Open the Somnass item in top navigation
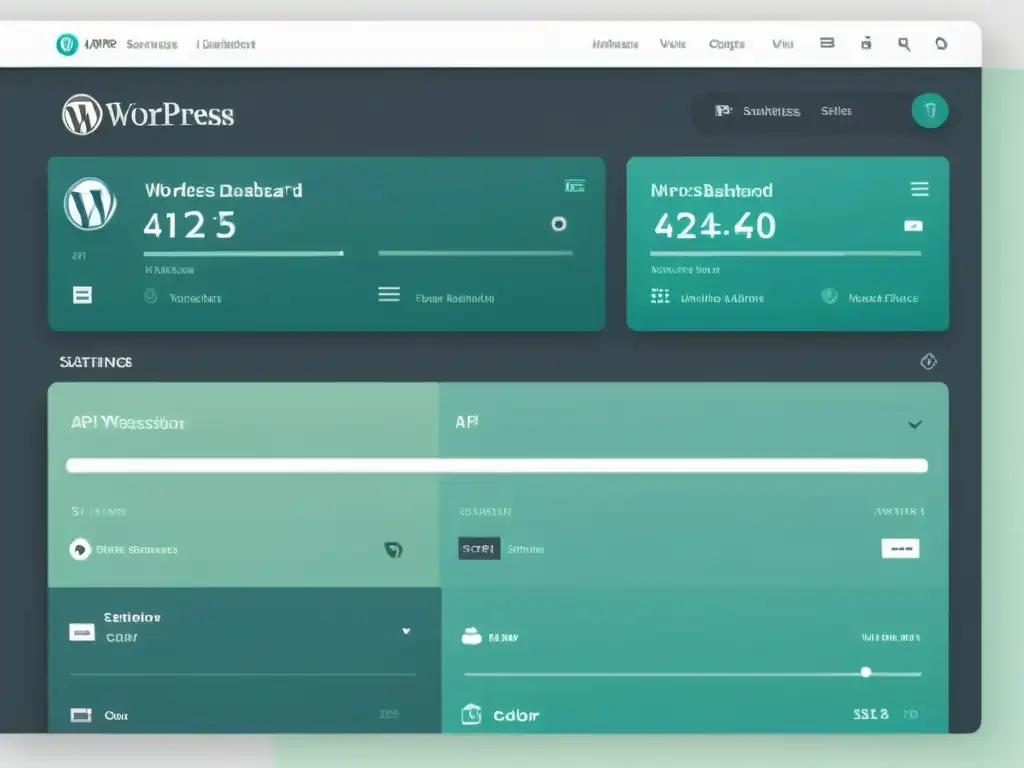Image resolution: width=1024 pixels, height=768 pixels. pyautogui.click(x=152, y=44)
